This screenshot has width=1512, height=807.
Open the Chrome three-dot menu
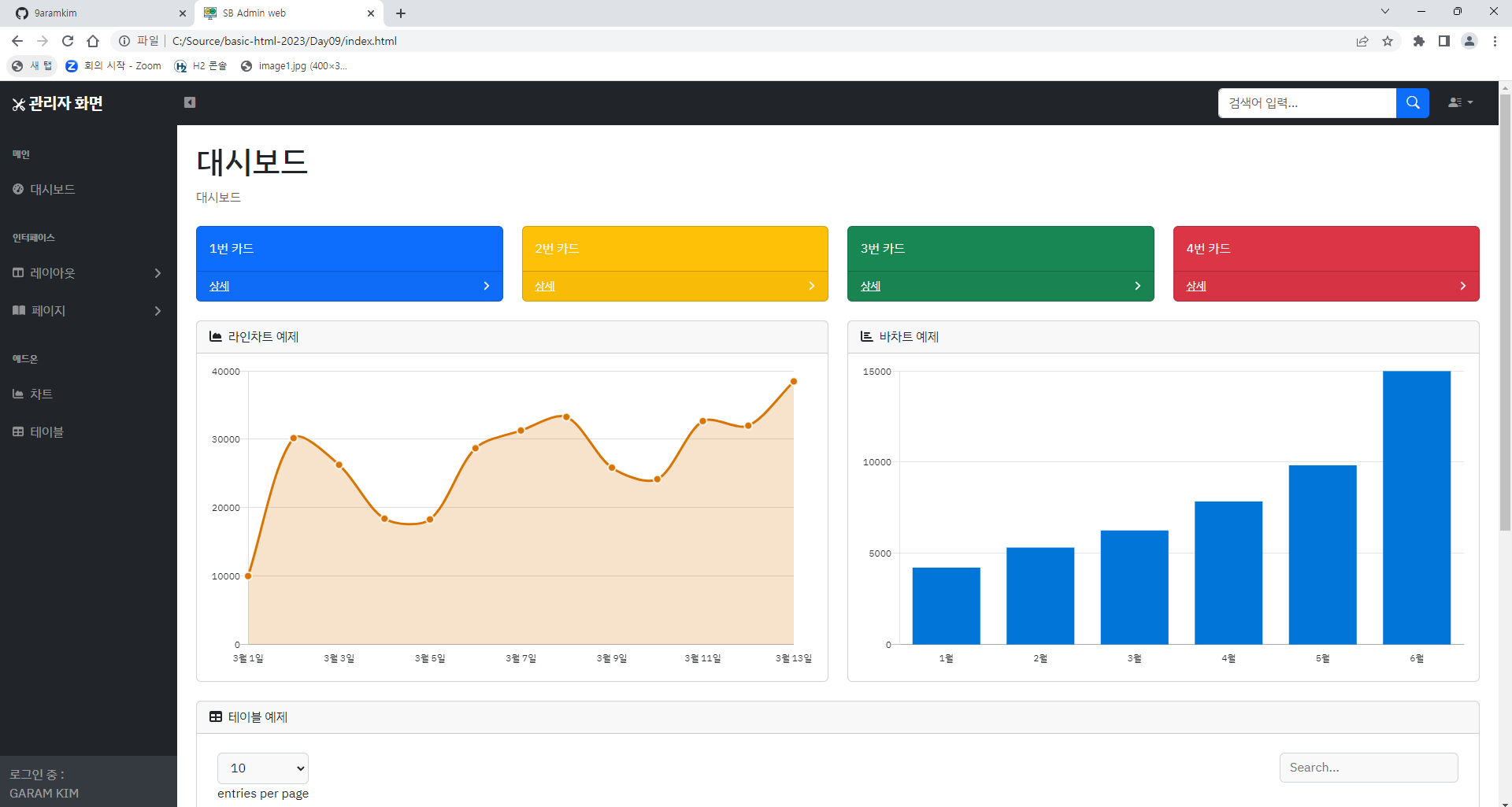[1495, 41]
